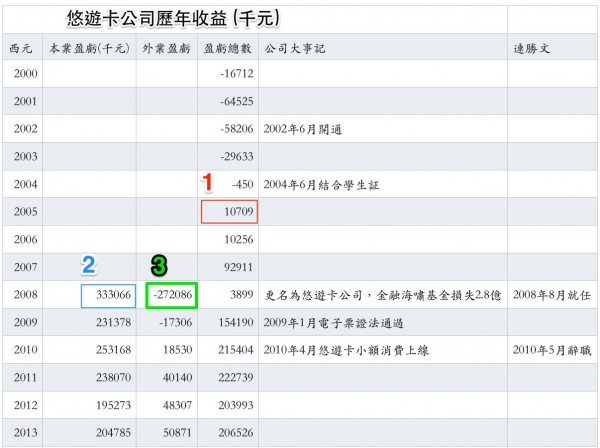Click the 本業盈虧(千元) column header
The height and width of the screenshot is (448, 600).
(x=89, y=47)
